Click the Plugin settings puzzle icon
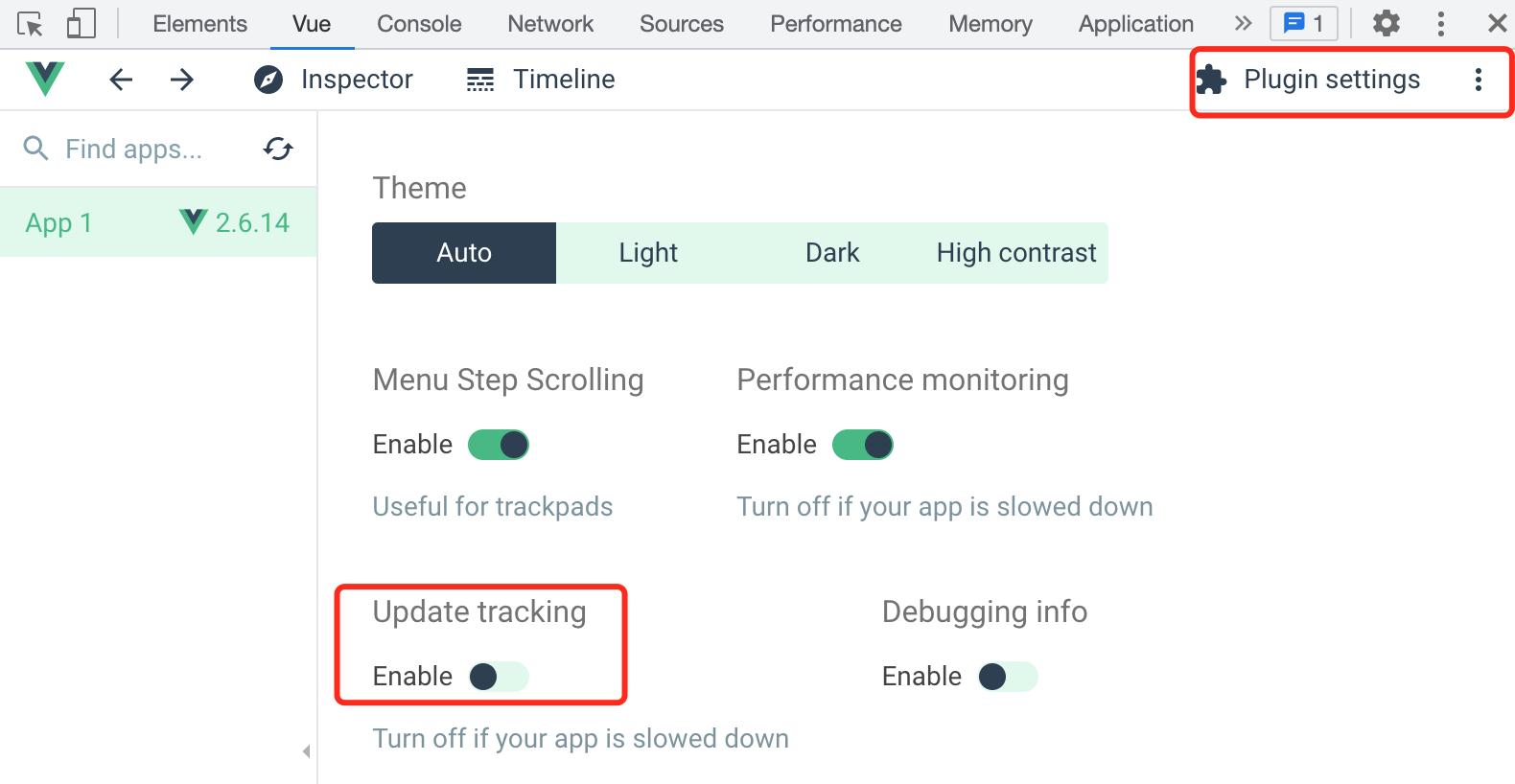This screenshot has width=1515, height=784. 1211,81
